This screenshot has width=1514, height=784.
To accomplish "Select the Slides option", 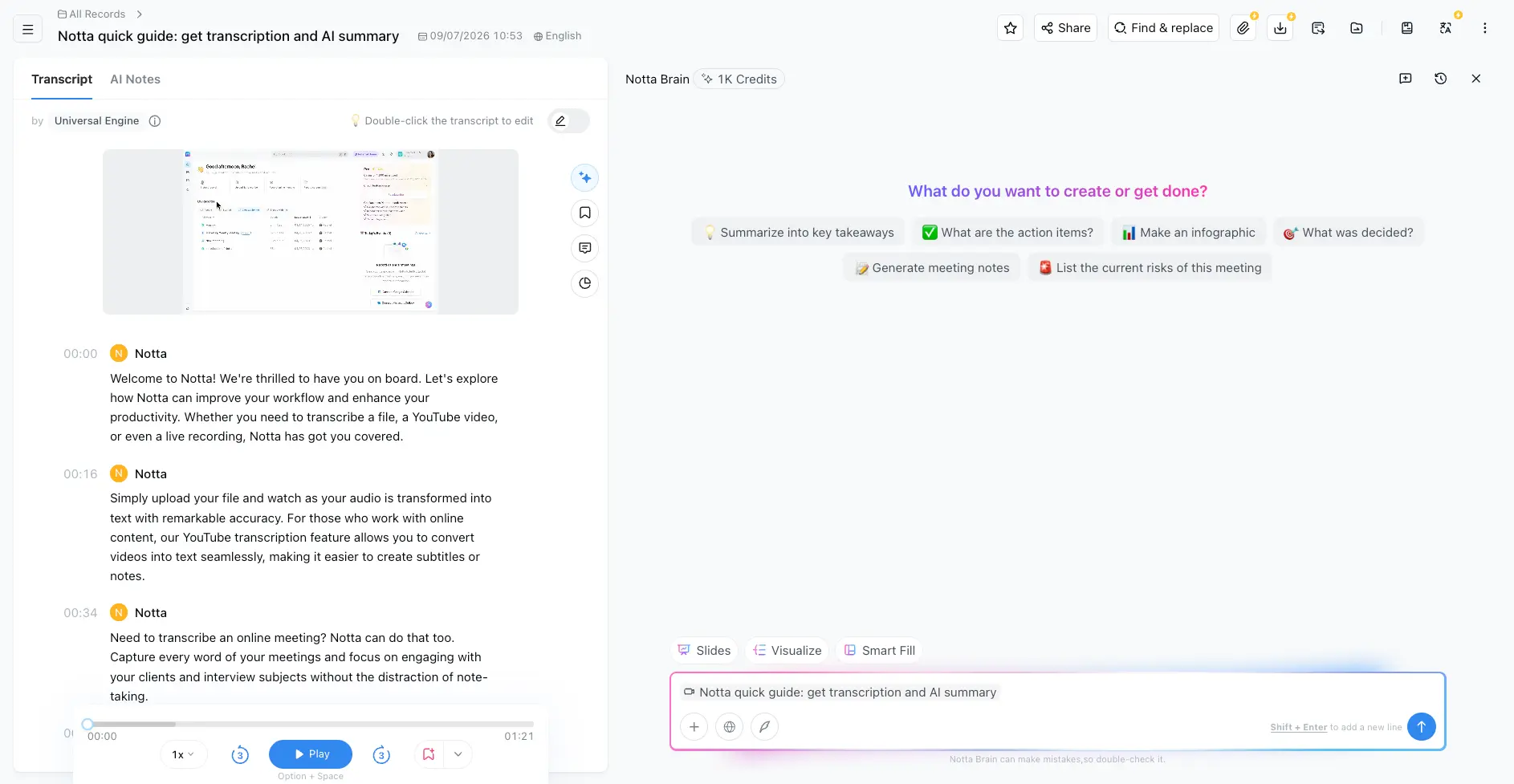I will (x=704, y=651).
